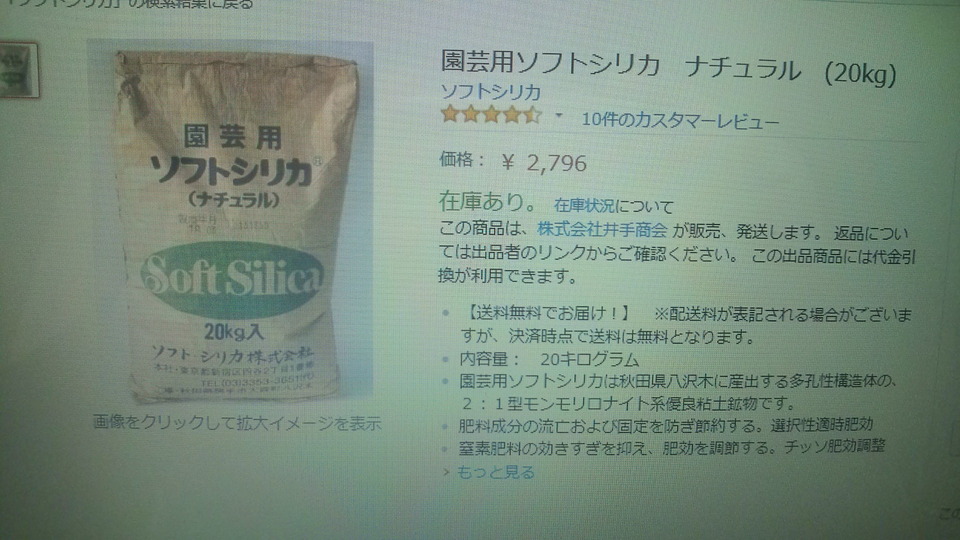Viewport: 960px width, 540px height.
Task: Open seller 株式会社井手商会 link
Action: pyautogui.click(x=602, y=230)
